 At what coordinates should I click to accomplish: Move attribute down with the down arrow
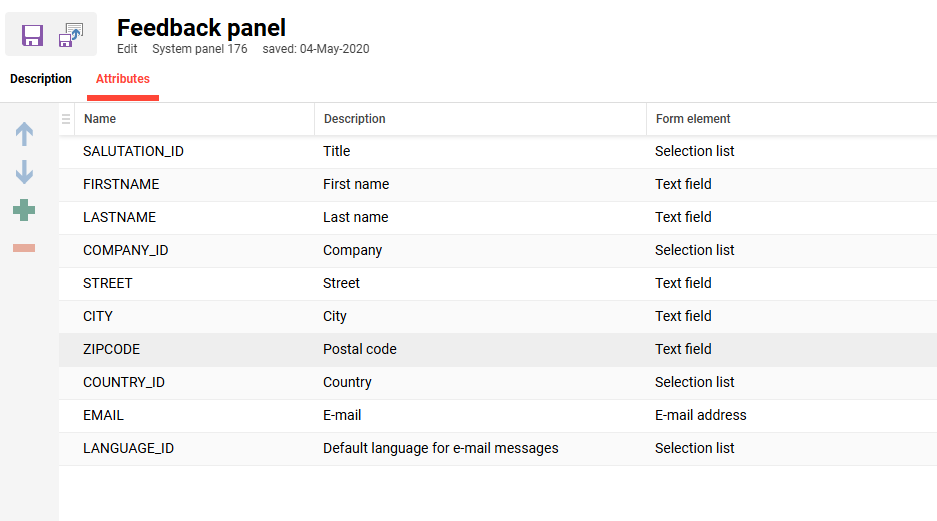24,172
